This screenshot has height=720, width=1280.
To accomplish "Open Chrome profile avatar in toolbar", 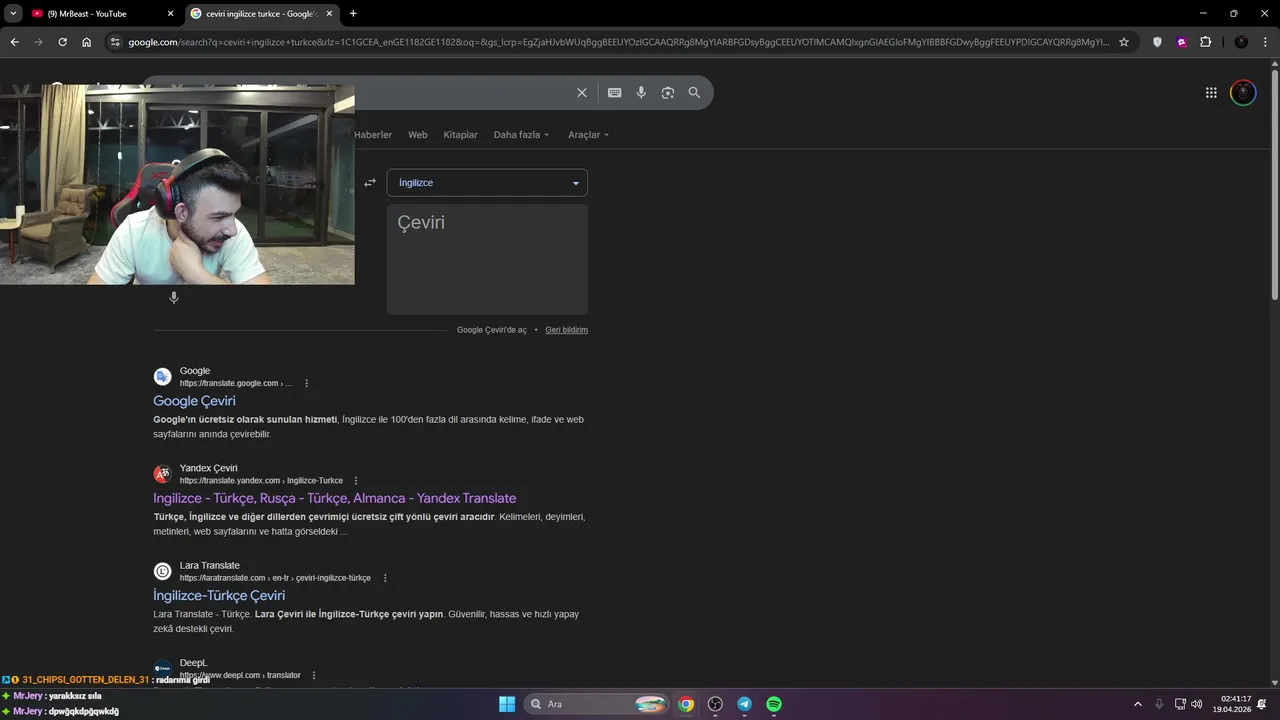I will [1241, 42].
